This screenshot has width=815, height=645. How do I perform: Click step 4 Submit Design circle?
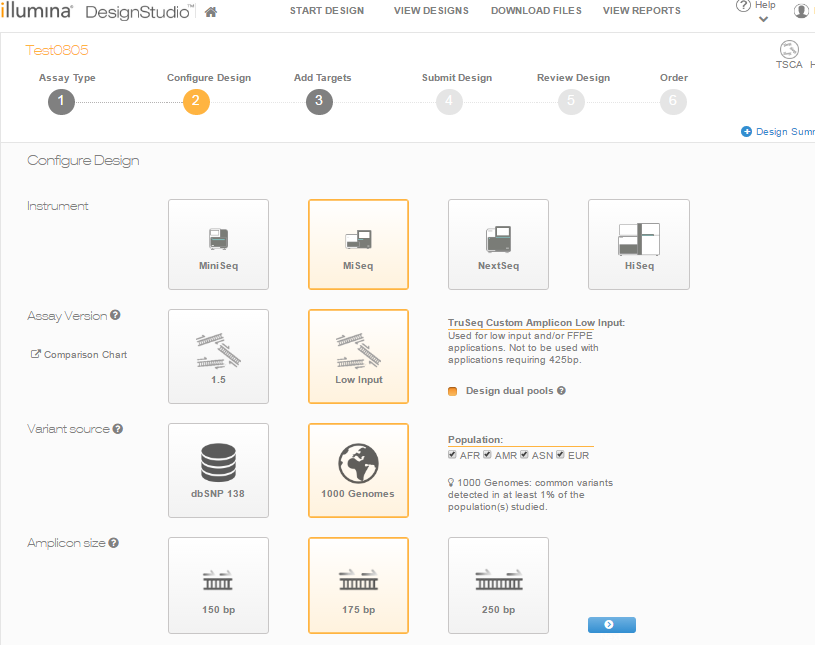[449, 101]
